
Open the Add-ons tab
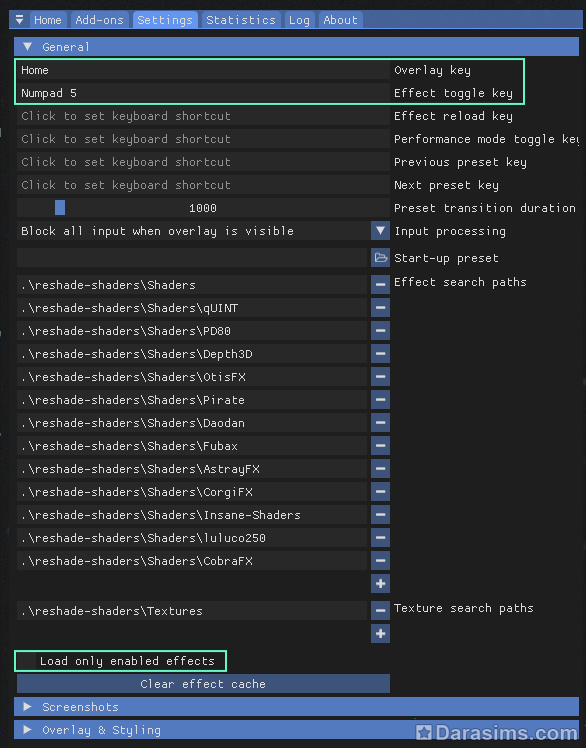coord(99,20)
